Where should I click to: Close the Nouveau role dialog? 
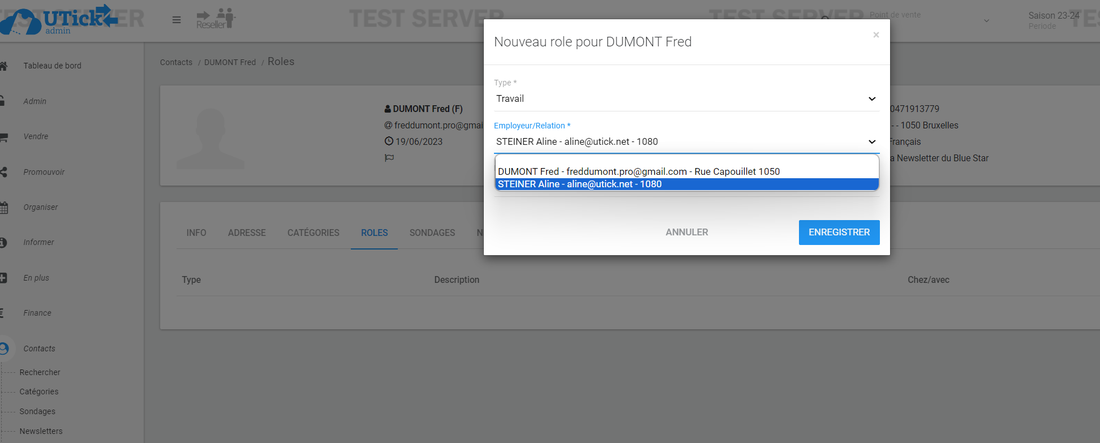(876, 35)
